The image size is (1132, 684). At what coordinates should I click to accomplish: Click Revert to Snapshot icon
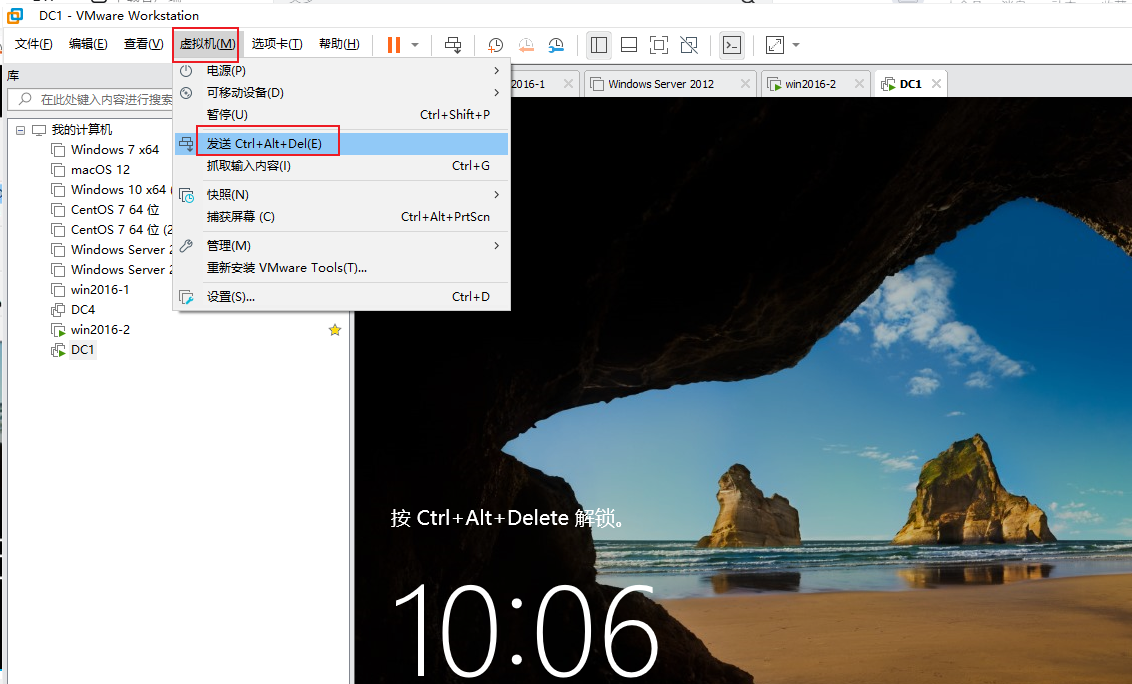point(526,45)
